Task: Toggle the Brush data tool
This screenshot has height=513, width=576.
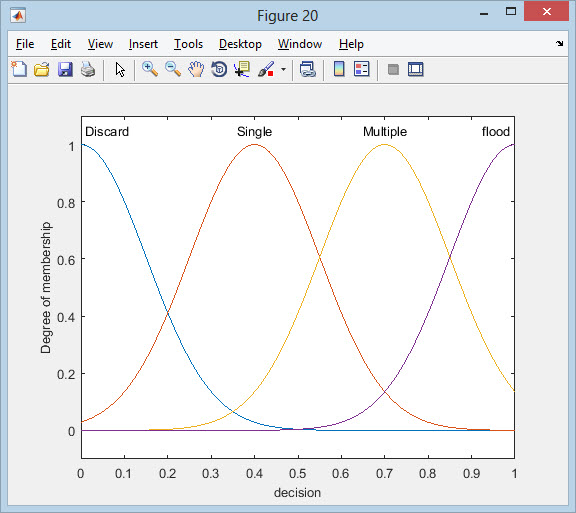Action: pyautogui.click(x=266, y=69)
